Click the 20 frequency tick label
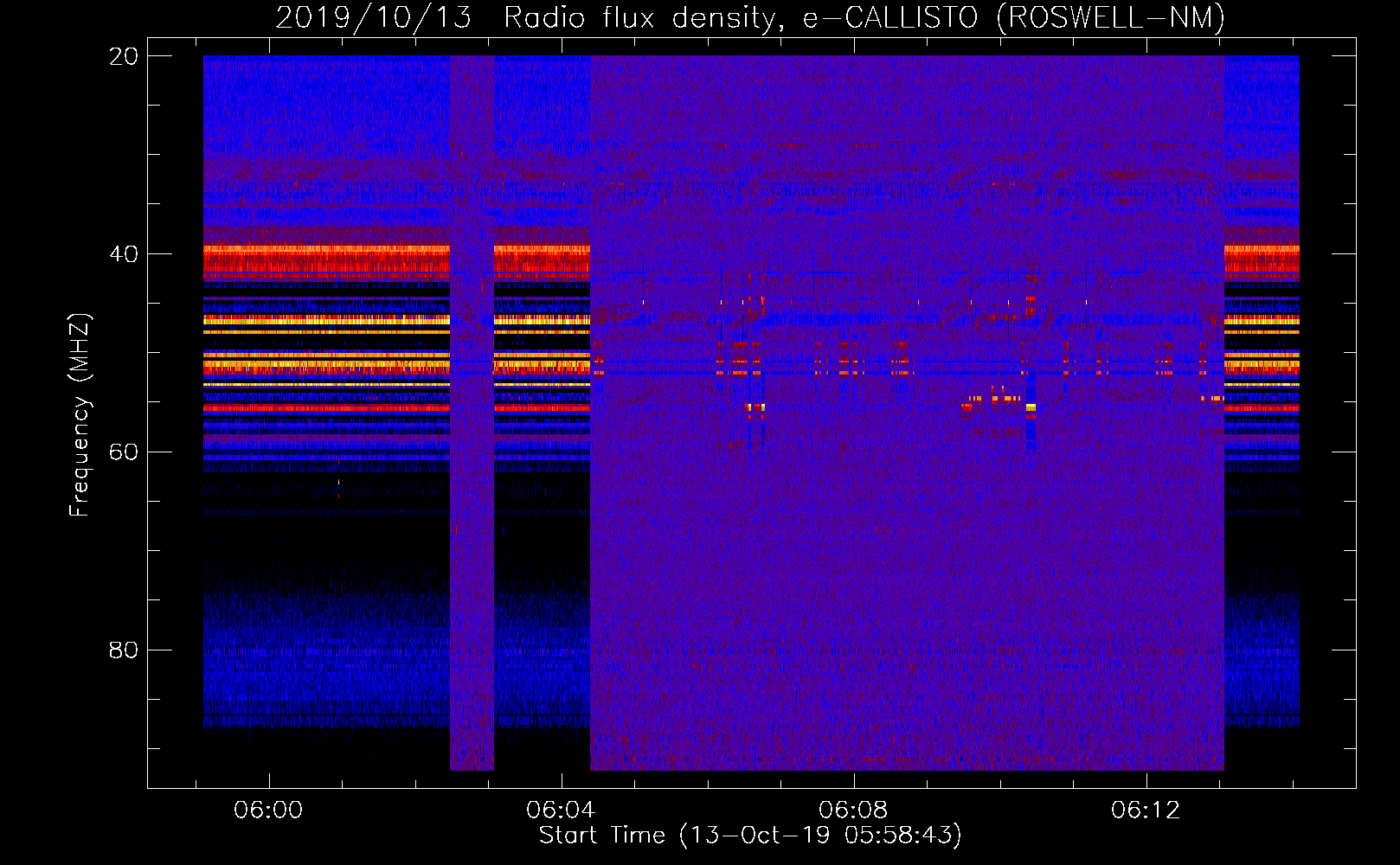Viewport: 1400px width, 865px height. (124, 56)
